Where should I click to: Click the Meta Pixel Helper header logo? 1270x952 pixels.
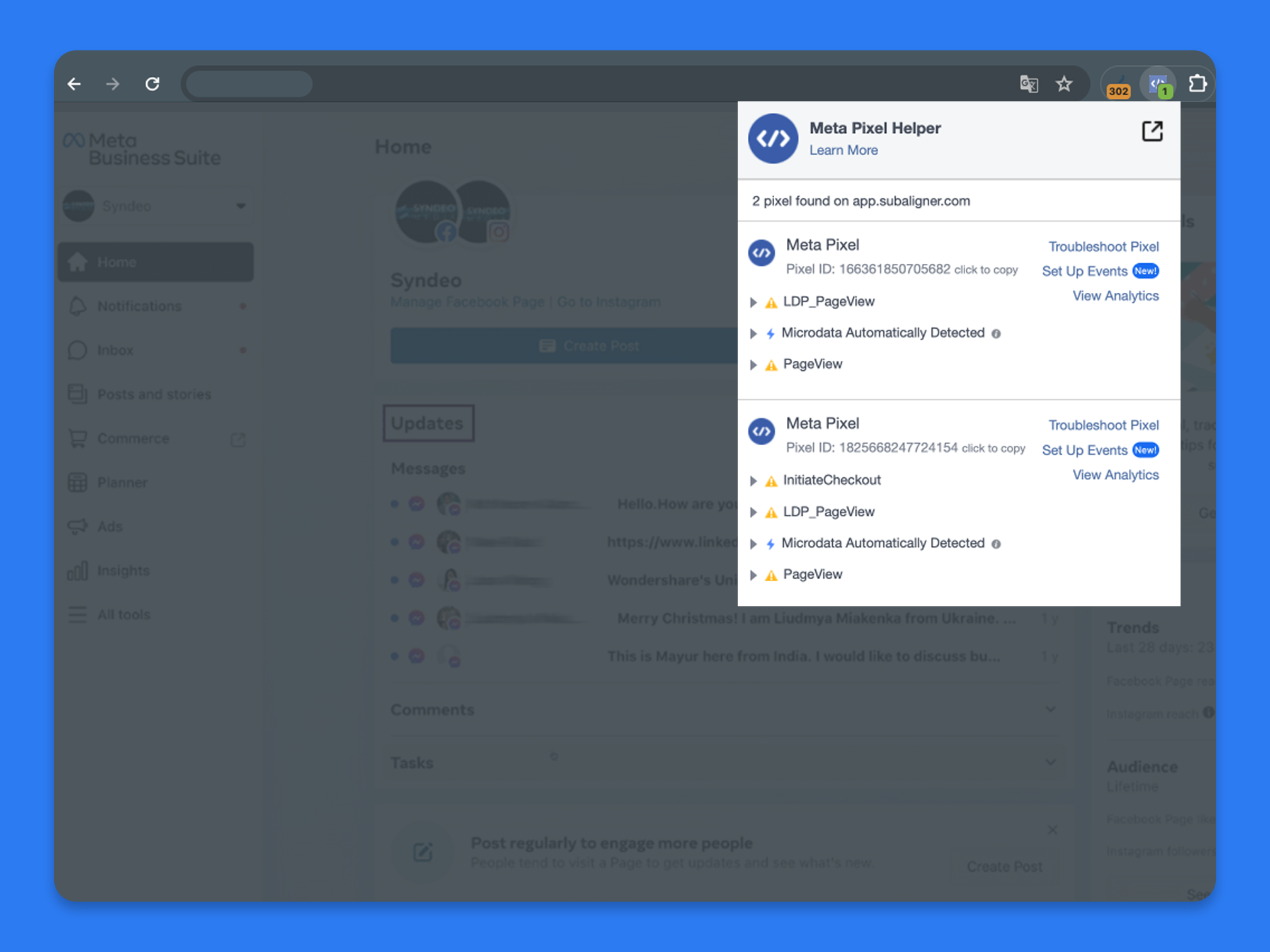(773, 139)
